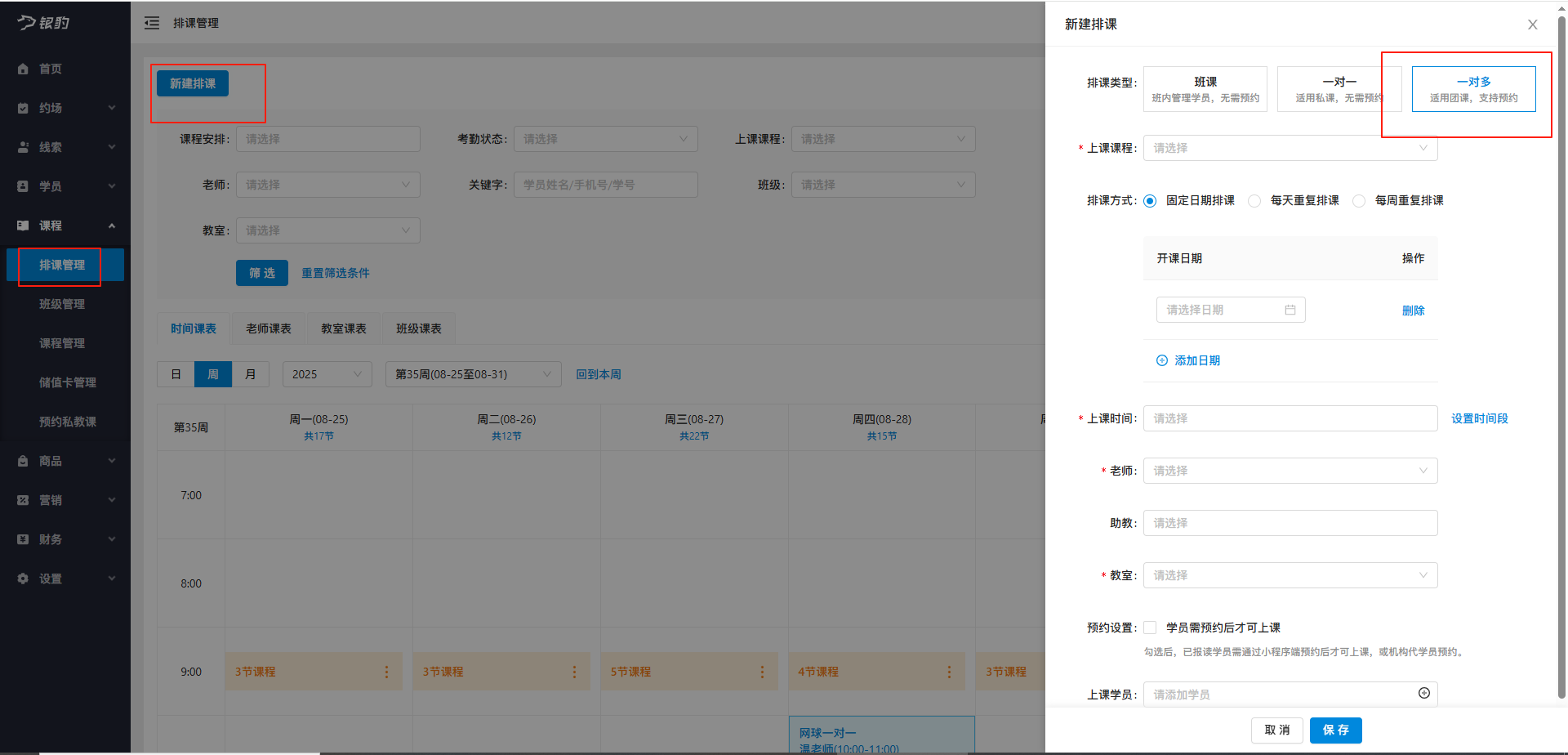Click the 保存 button
Screen dimensions: 1568x755
[1336, 730]
